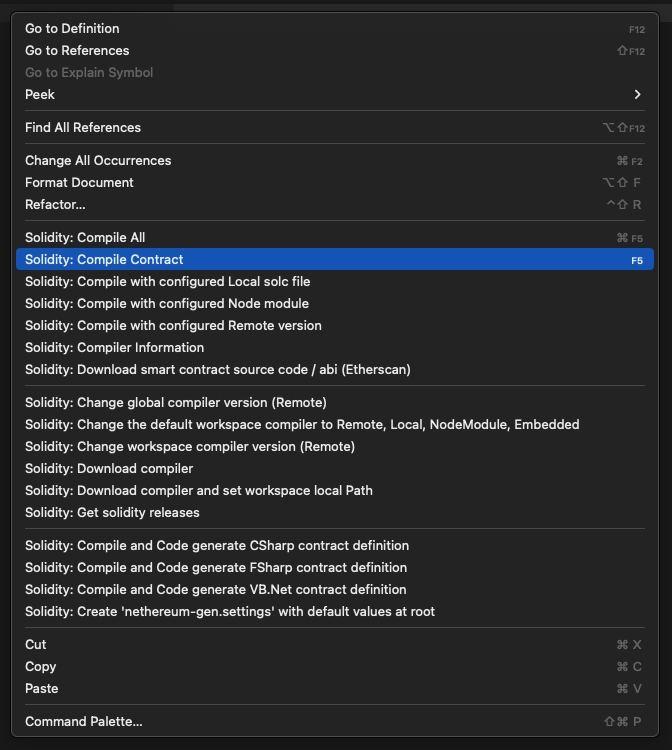Open Command Palette...

[335, 721]
